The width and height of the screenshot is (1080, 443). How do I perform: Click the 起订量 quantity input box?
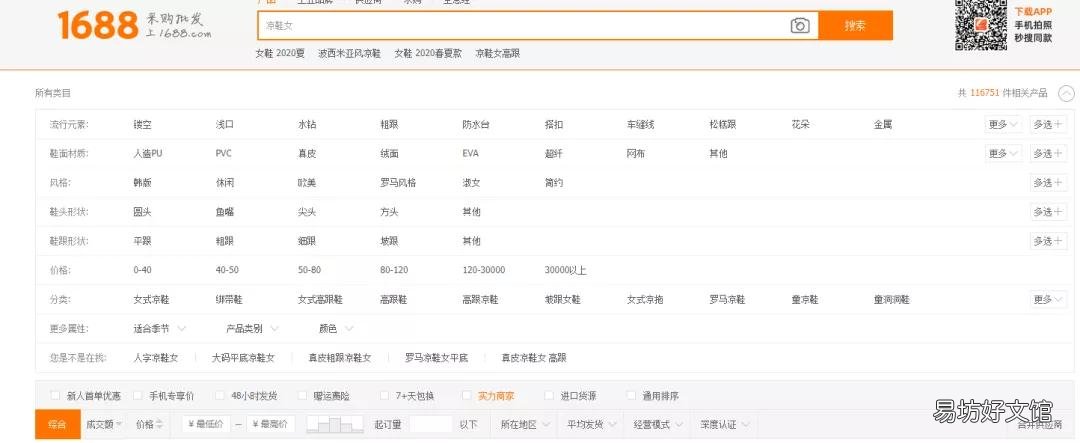coord(430,424)
